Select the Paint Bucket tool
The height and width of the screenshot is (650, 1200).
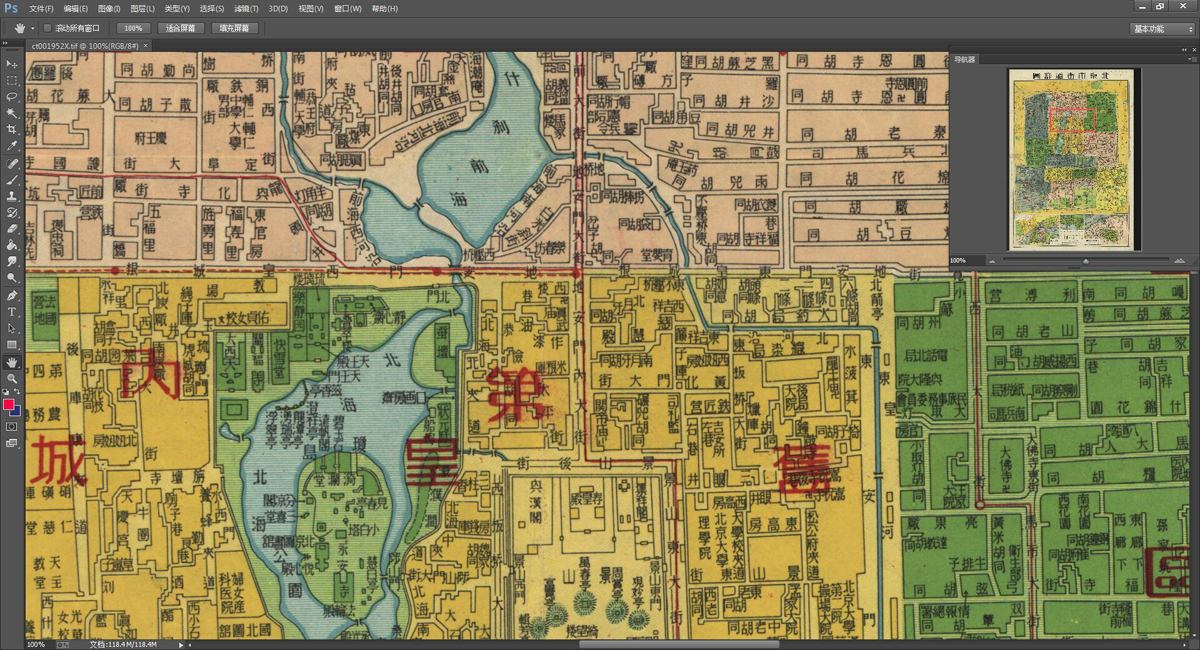(x=12, y=244)
